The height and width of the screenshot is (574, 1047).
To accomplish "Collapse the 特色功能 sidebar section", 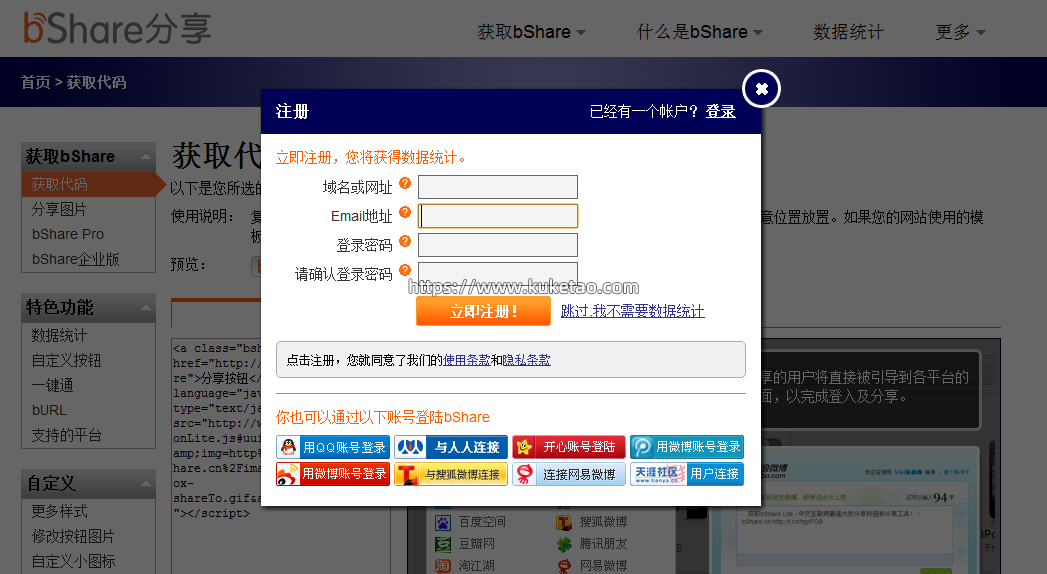I will pyautogui.click(x=145, y=308).
